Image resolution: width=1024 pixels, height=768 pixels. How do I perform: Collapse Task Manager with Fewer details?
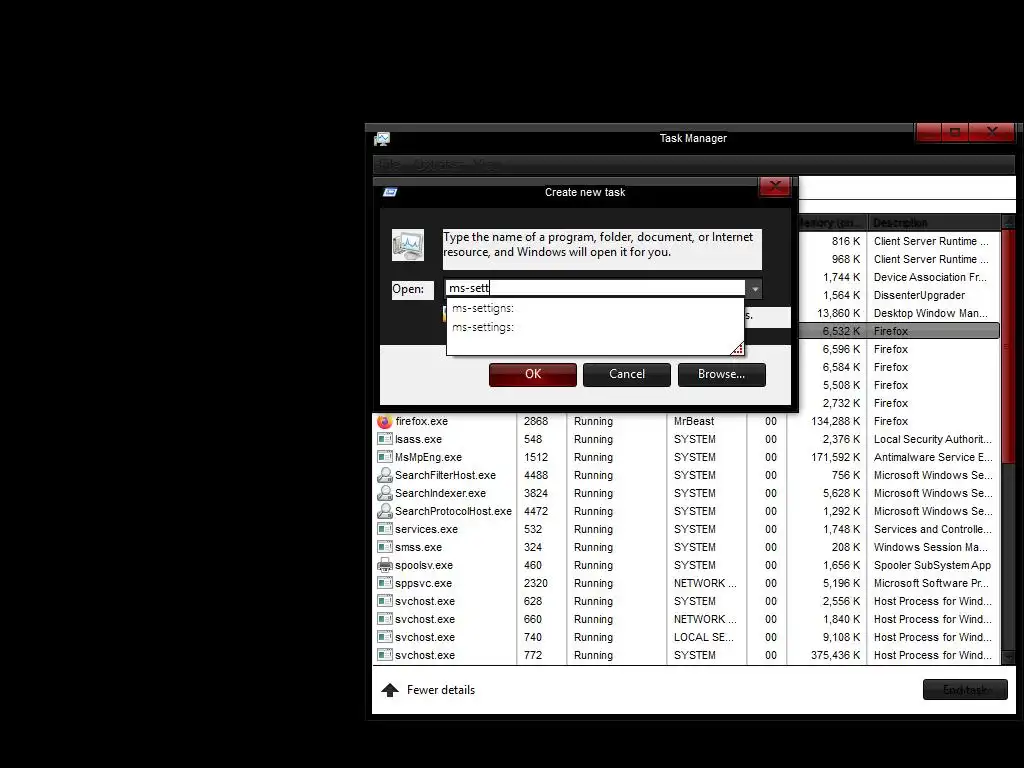428,690
